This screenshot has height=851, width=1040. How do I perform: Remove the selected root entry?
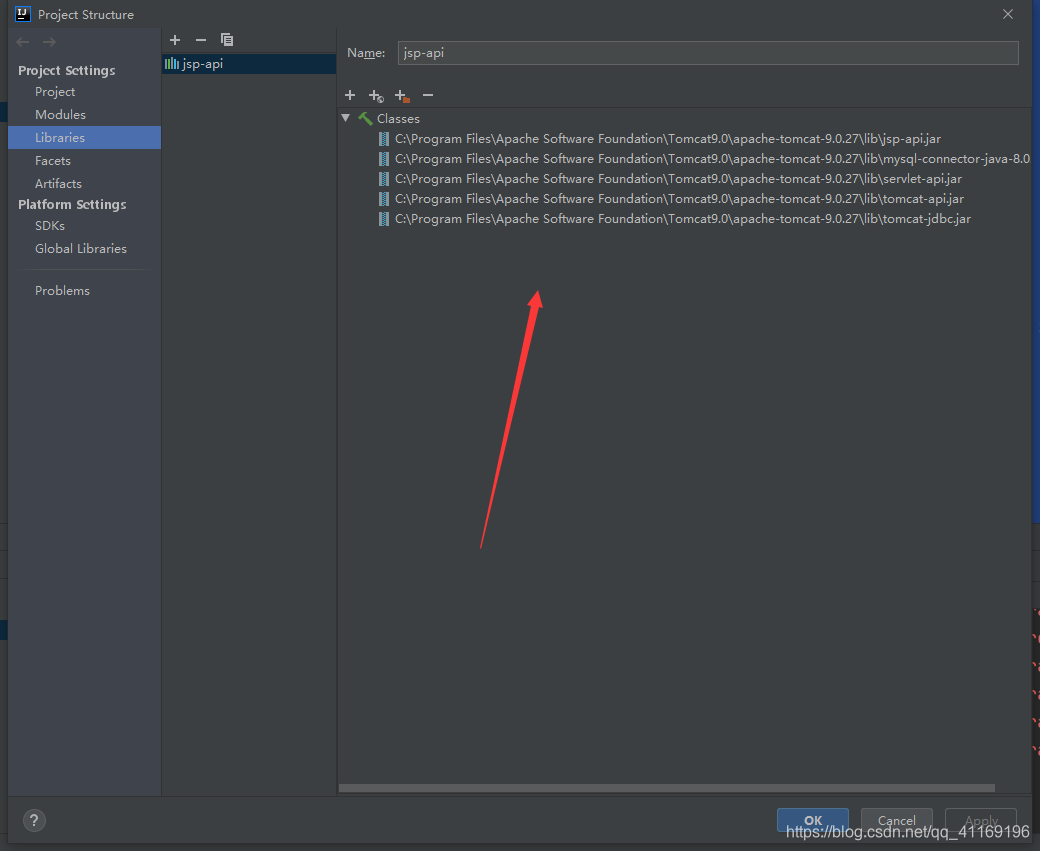[428, 96]
